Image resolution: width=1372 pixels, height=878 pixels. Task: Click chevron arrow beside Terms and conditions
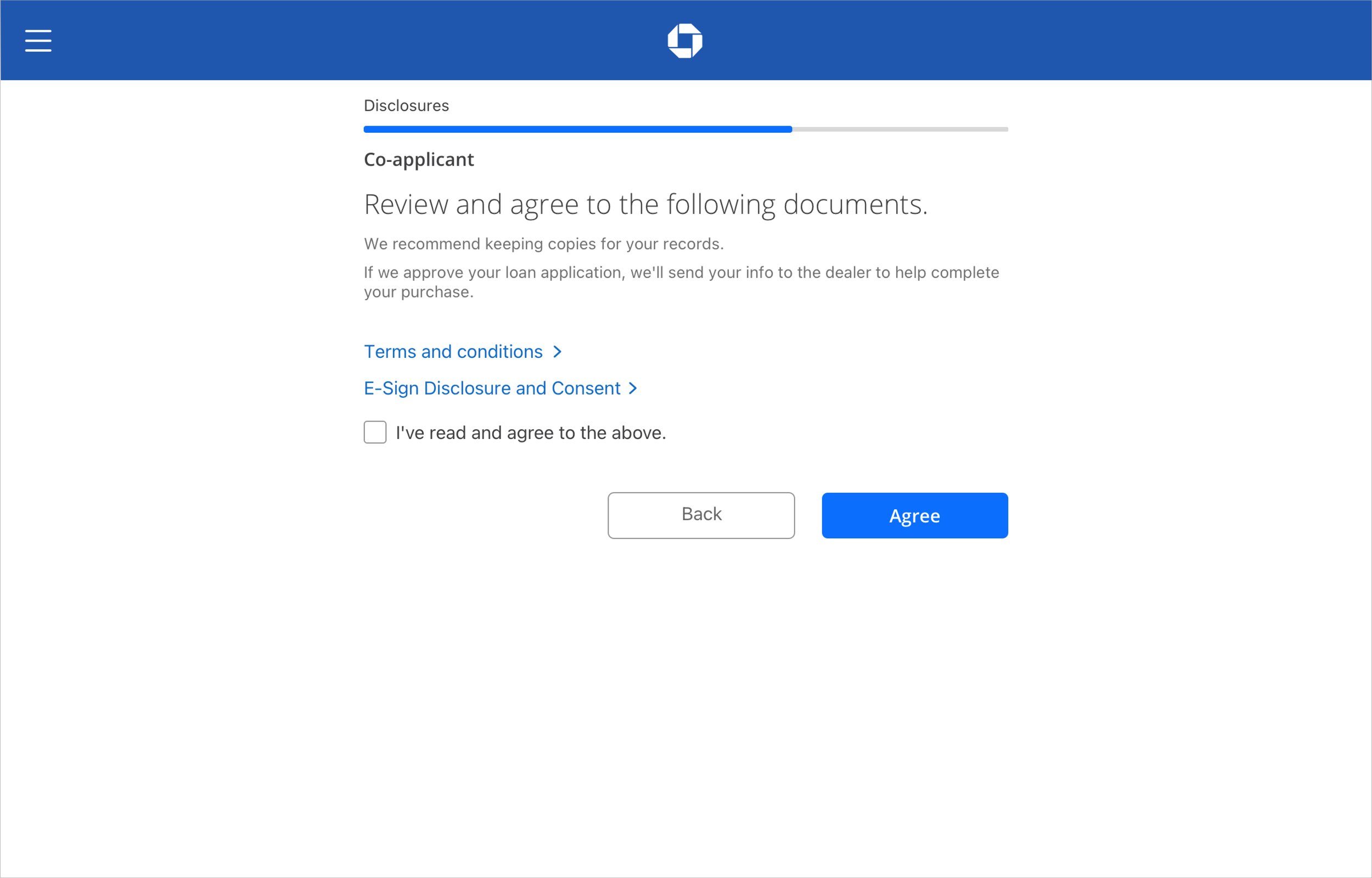(x=558, y=352)
